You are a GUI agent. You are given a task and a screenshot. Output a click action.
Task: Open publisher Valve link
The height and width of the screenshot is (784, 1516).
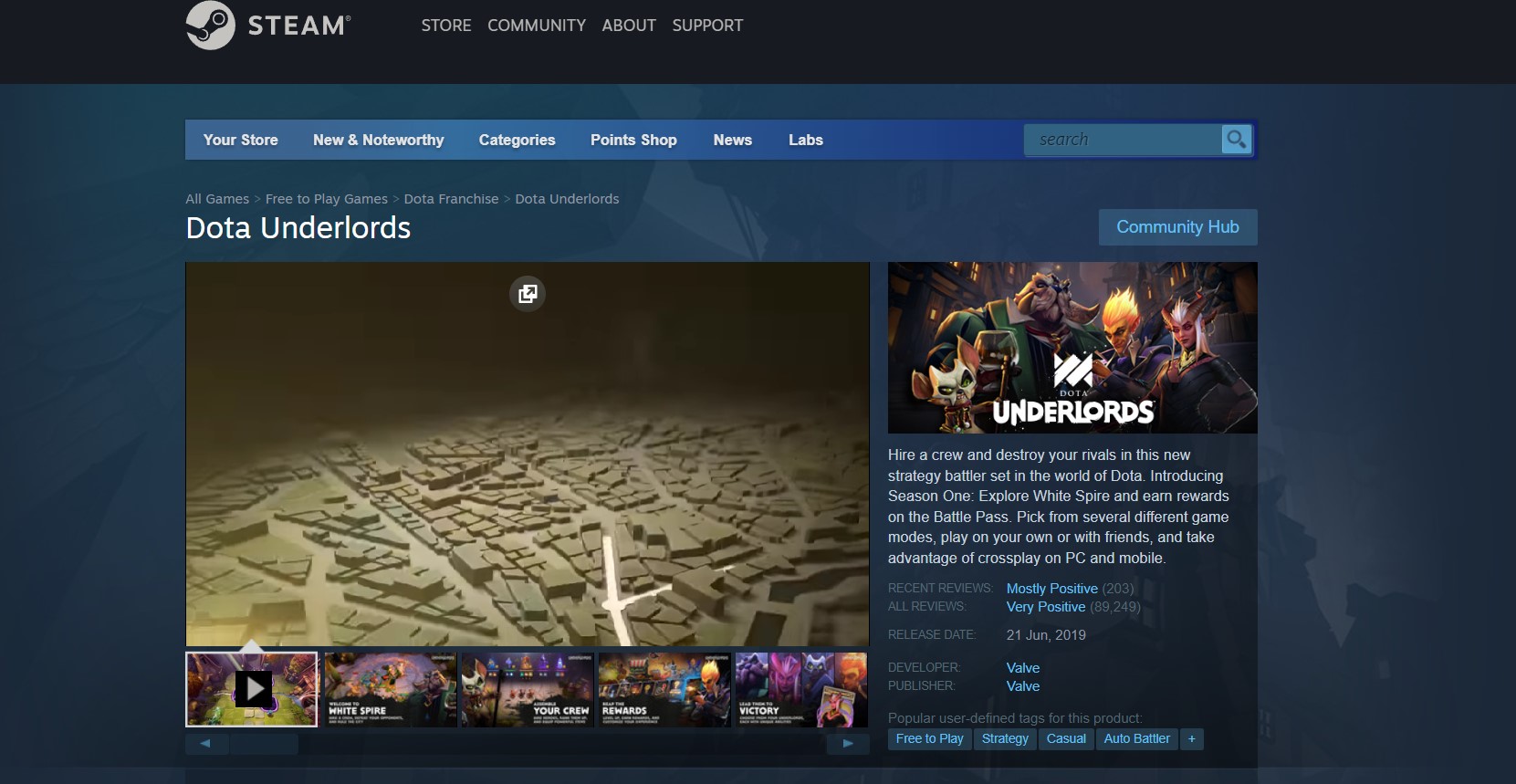coord(1023,686)
